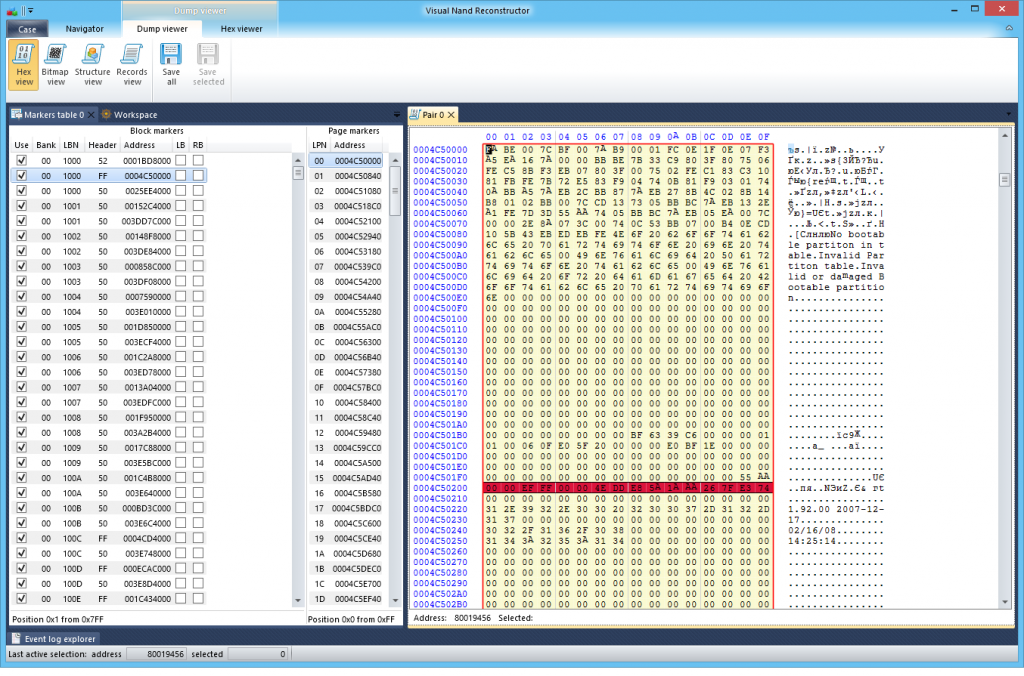Select the Hex view tool

coord(24,65)
